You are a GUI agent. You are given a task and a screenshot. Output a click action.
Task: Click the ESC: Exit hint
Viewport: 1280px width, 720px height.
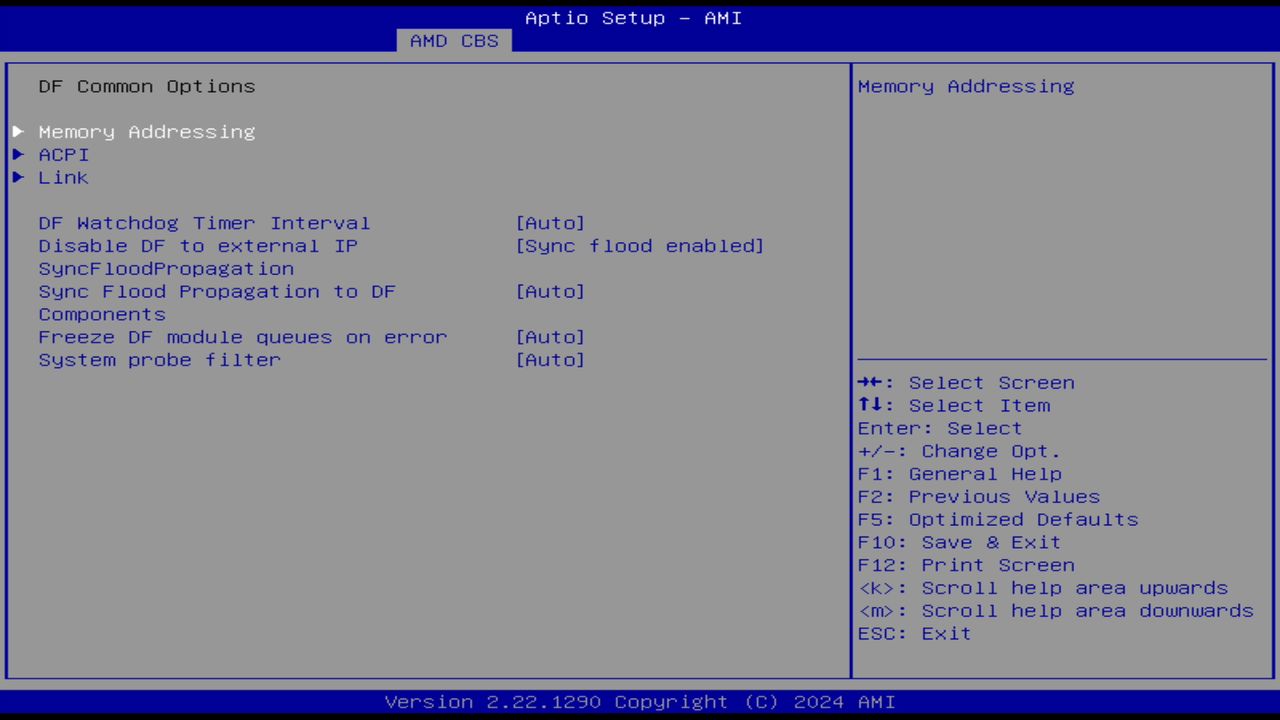click(x=915, y=634)
